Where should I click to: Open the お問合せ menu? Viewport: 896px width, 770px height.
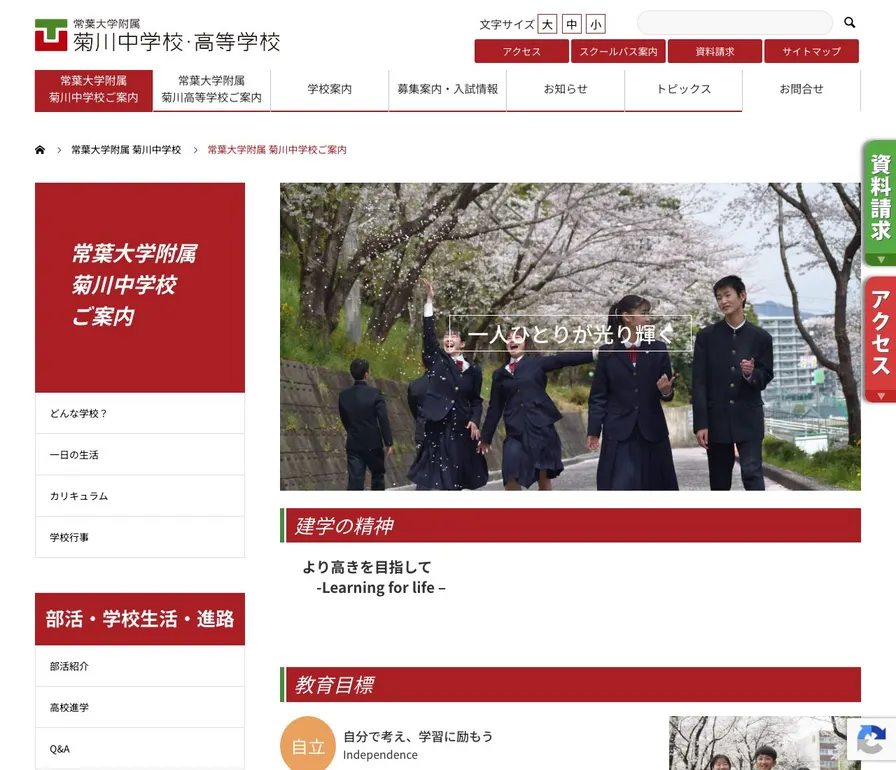[x=802, y=90]
